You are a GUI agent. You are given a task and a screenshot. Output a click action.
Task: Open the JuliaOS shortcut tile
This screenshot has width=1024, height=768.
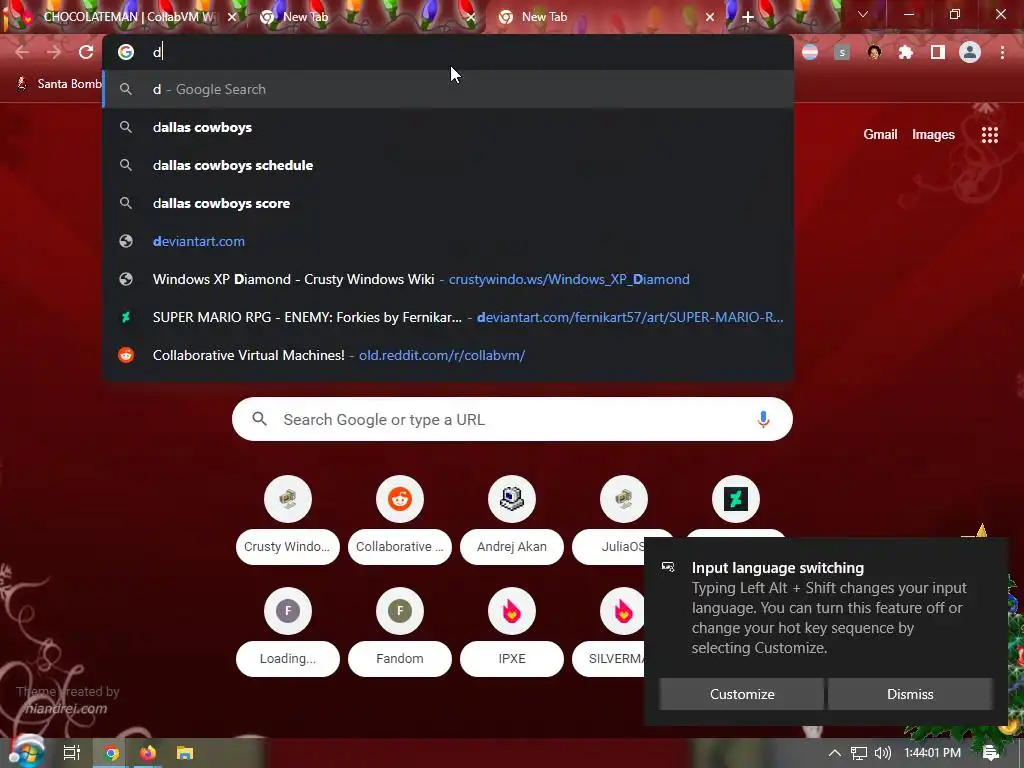click(x=624, y=520)
